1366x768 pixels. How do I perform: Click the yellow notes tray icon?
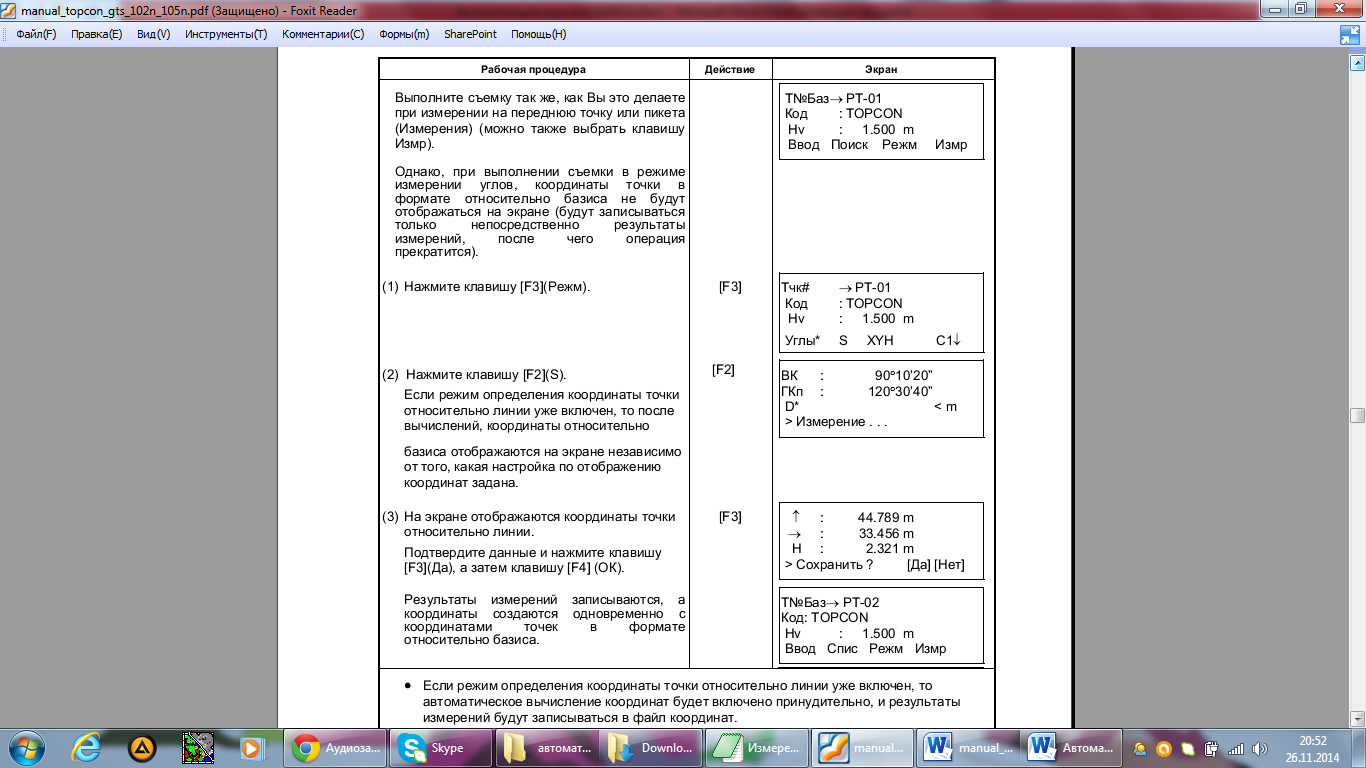point(1187,748)
